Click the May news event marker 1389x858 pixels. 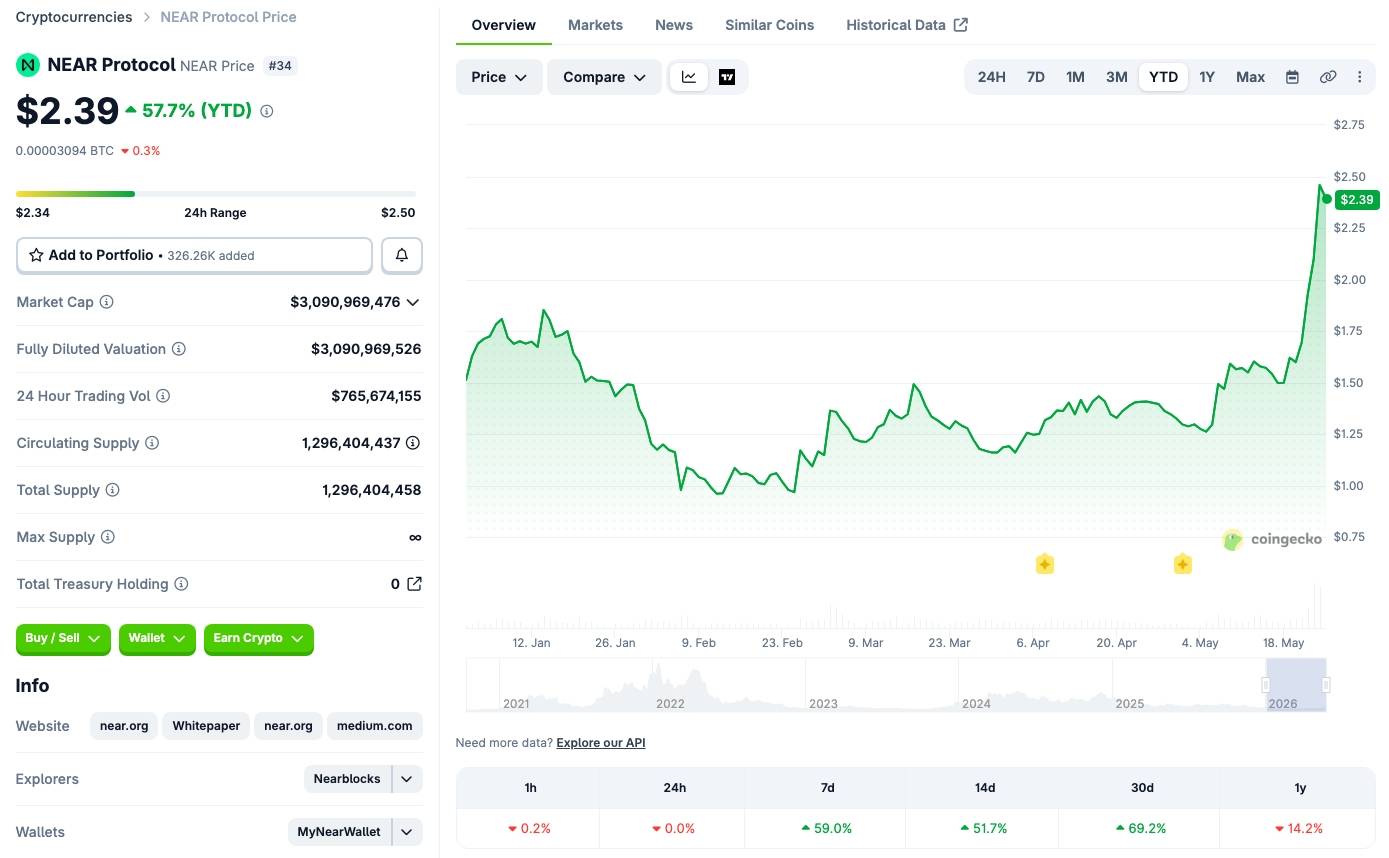click(x=1182, y=564)
